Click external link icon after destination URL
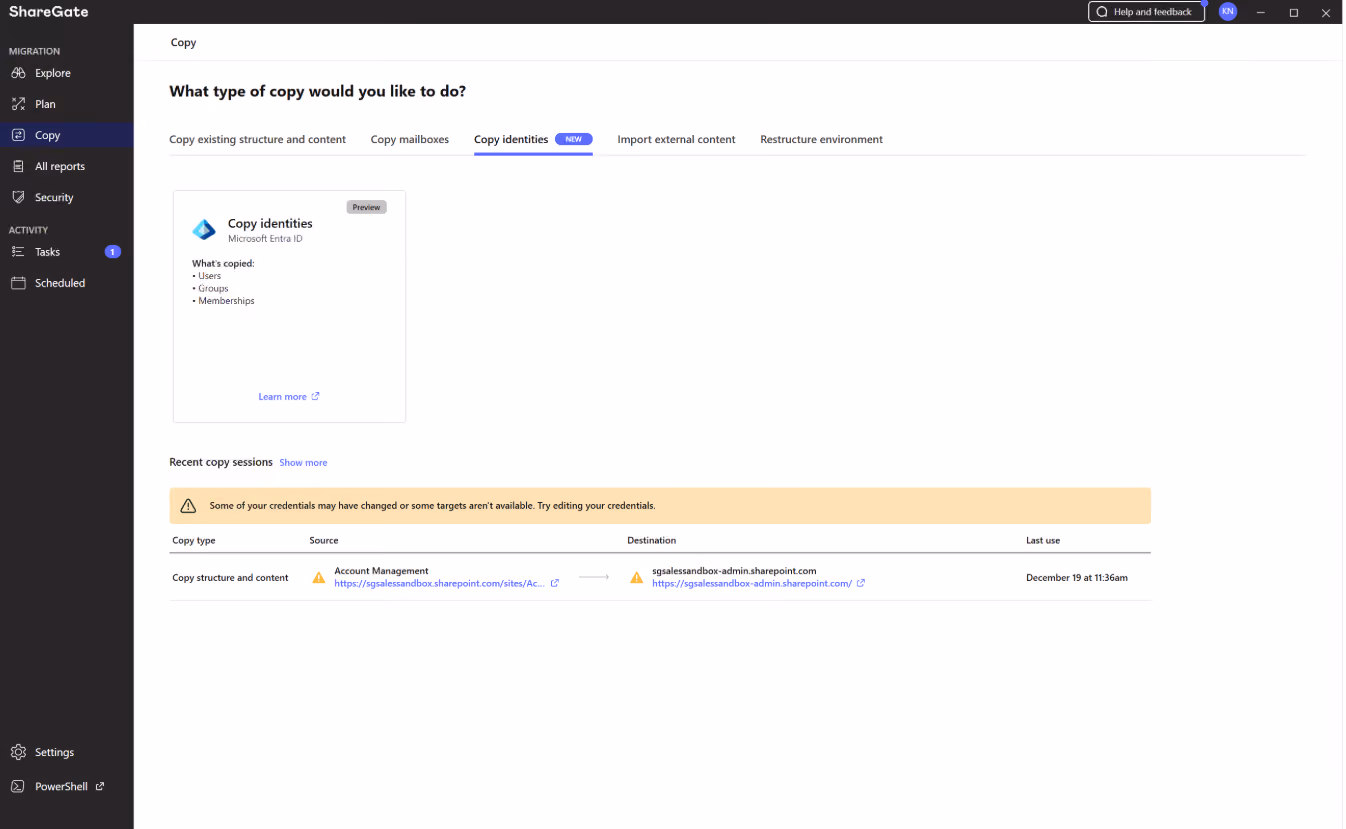This screenshot has width=1346, height=829. point(861,583)
